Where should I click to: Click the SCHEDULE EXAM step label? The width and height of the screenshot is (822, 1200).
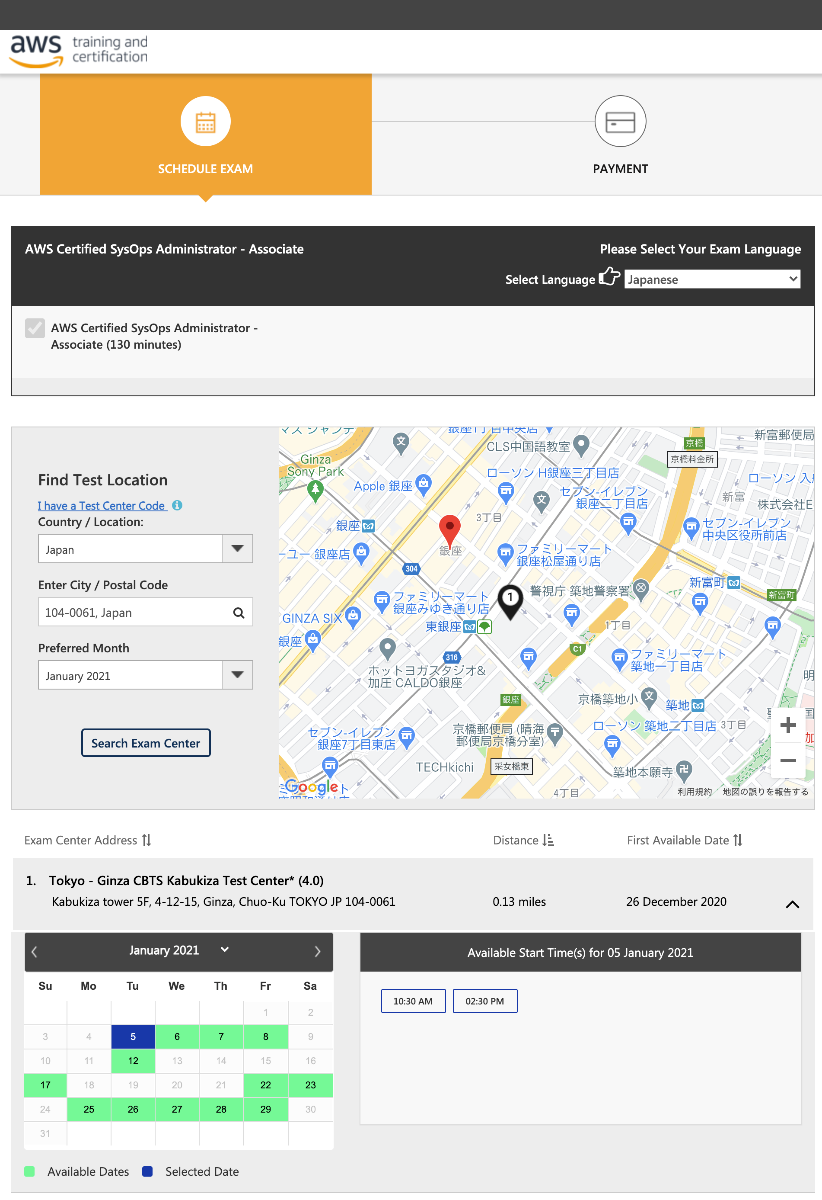click(205, 169)
